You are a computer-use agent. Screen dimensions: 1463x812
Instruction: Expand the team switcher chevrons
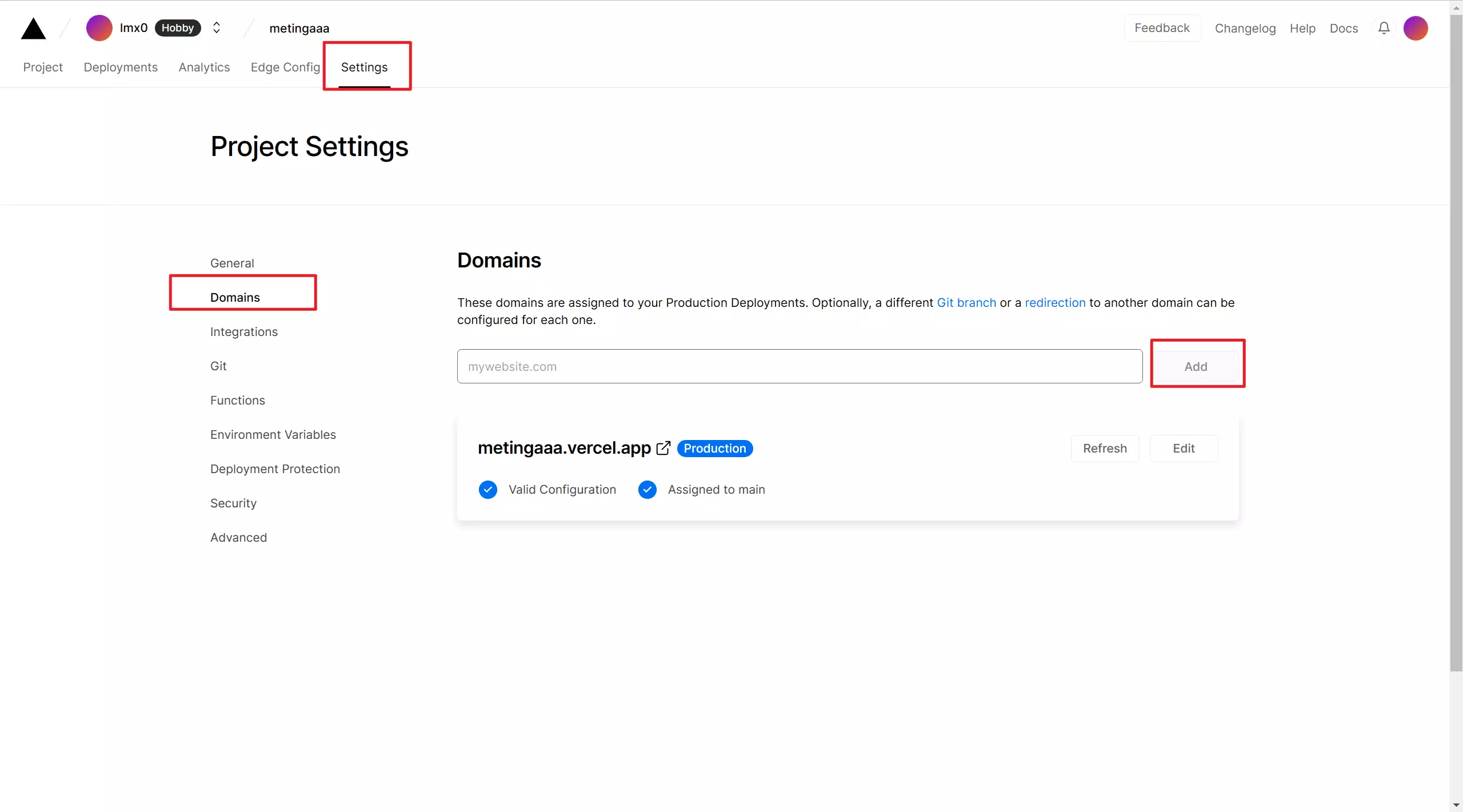coord(217,28)
